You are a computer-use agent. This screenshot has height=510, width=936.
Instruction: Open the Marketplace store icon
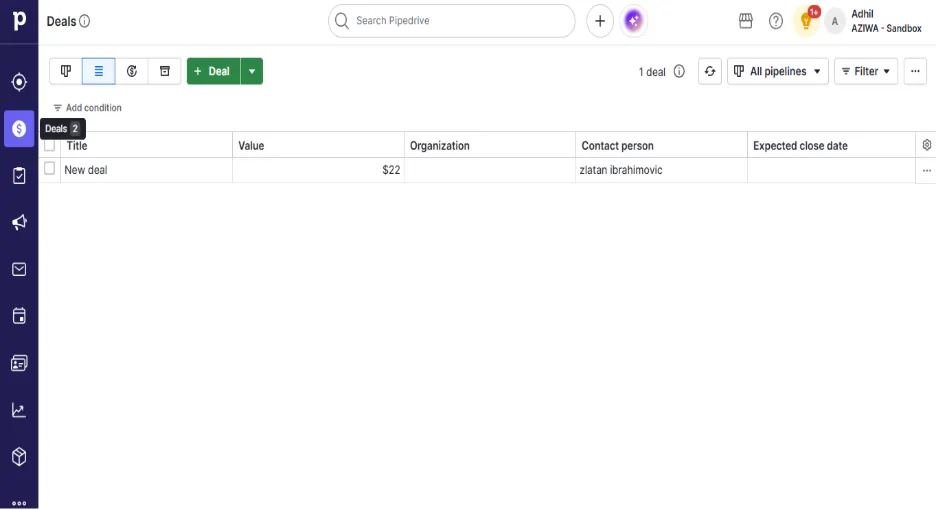746,21
